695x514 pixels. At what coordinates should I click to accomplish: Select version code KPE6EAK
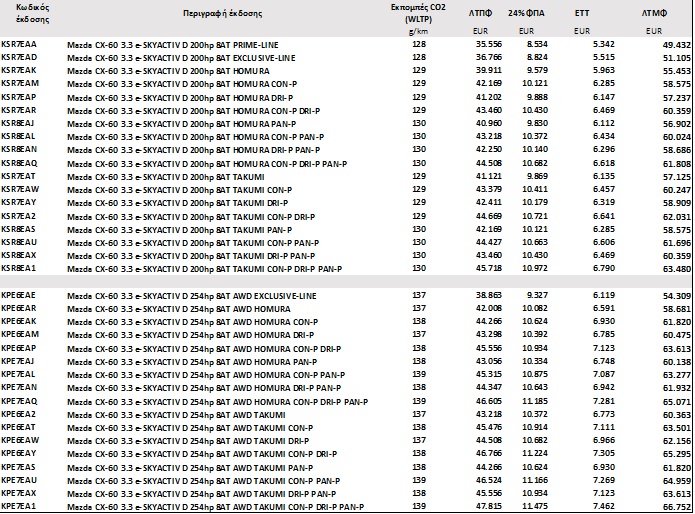click(x=19, y=321)
